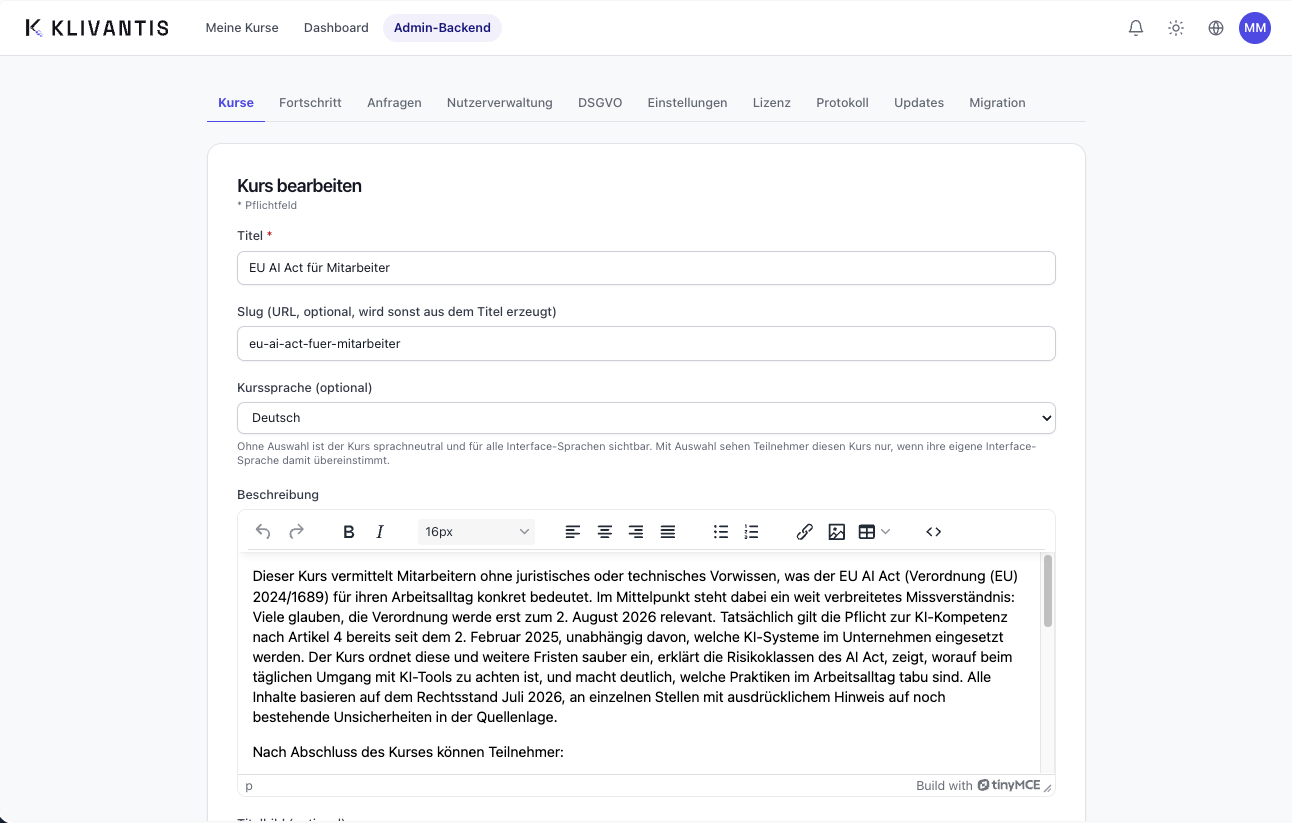
Task: Switch to the Fortschritt tab
Action: coord(310,103)
